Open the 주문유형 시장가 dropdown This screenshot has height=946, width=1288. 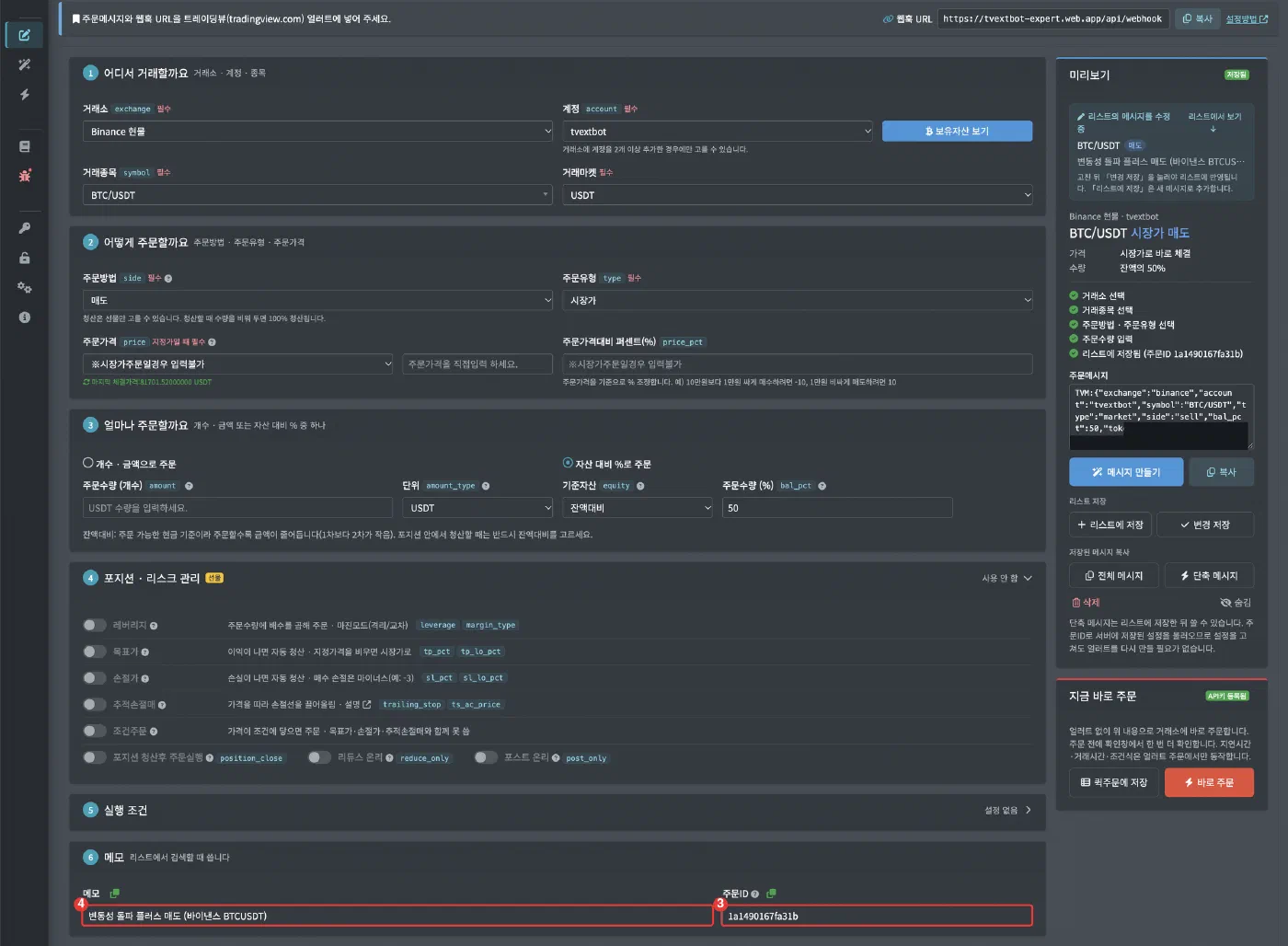tap(798, 300)
